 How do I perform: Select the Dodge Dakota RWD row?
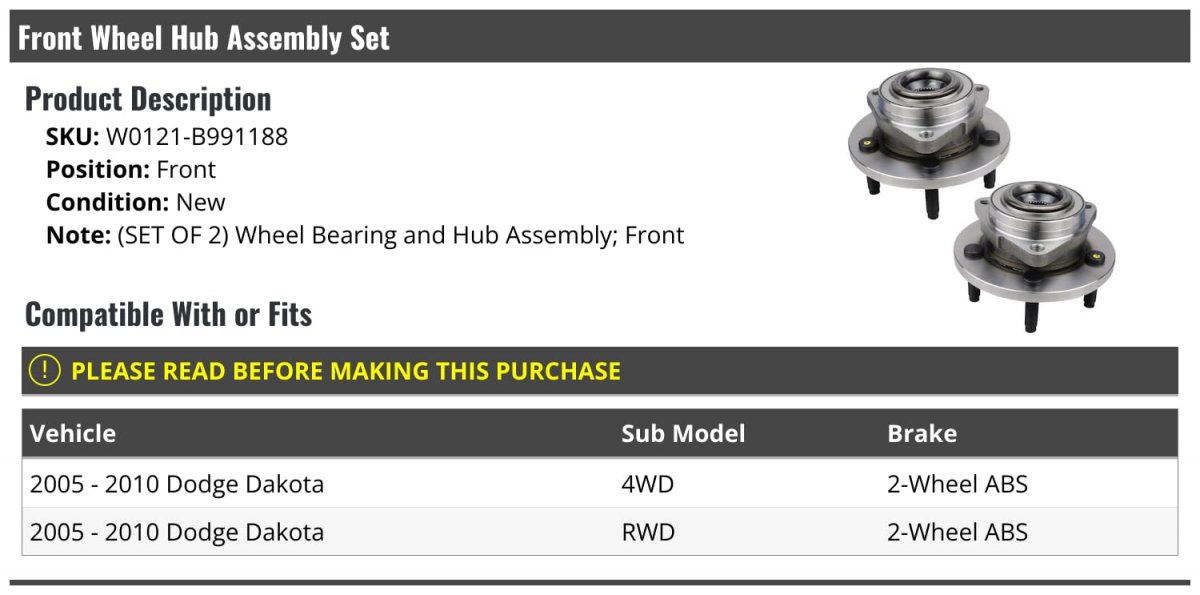[600, 532]
